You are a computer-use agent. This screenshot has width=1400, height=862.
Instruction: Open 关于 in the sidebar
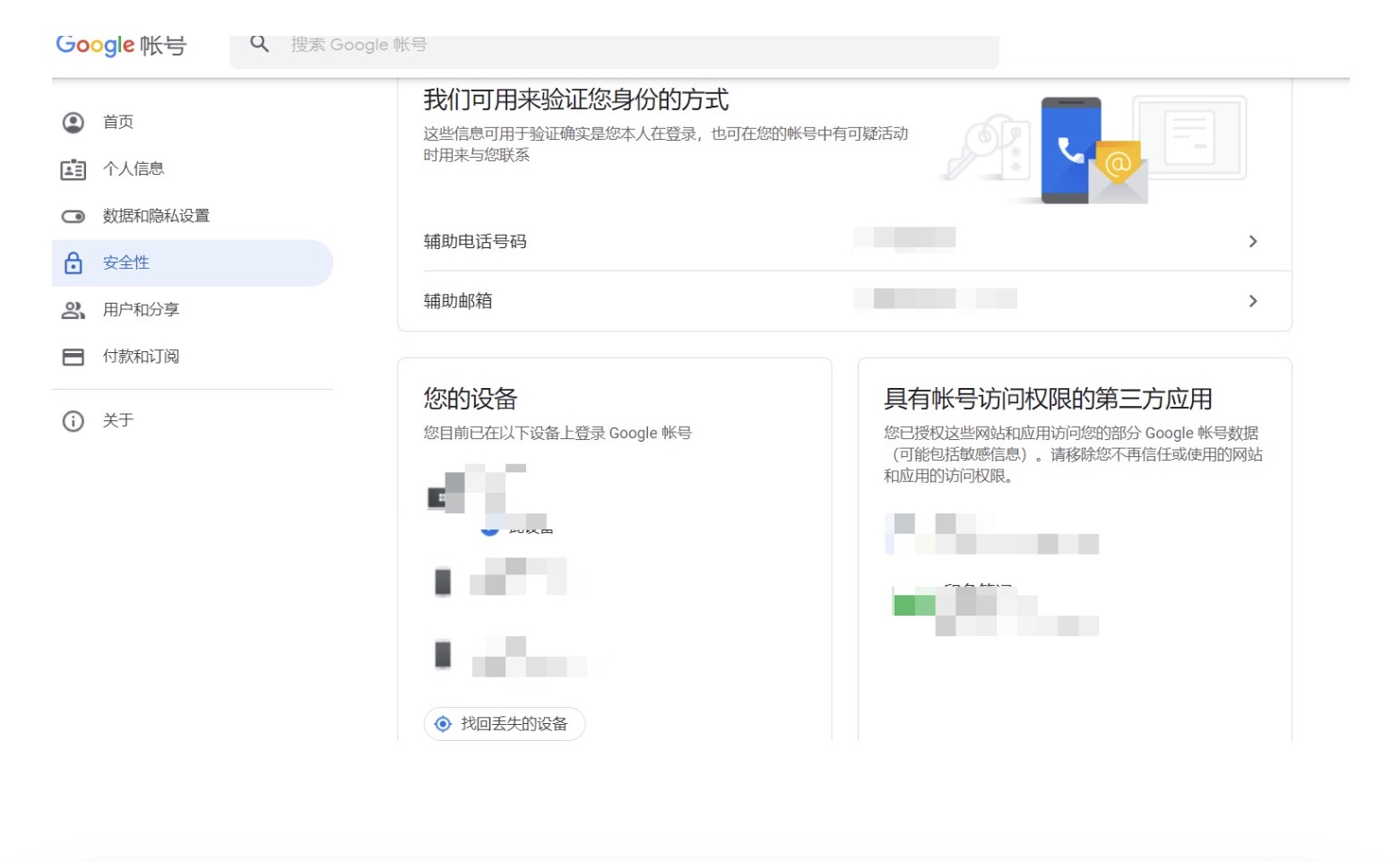(192, 420)
